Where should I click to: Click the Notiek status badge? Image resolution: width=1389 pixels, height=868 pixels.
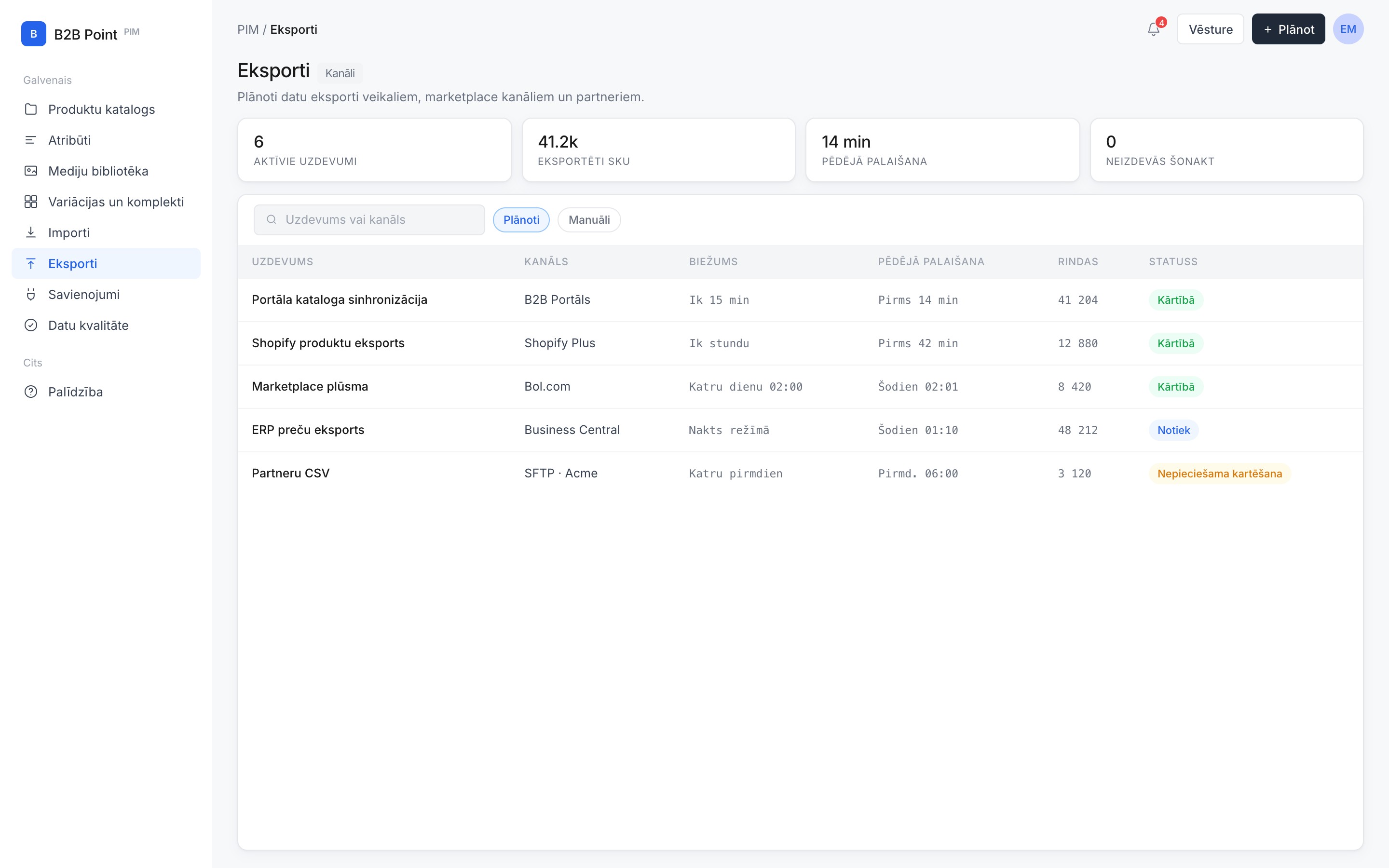(x=1173, y=430)
